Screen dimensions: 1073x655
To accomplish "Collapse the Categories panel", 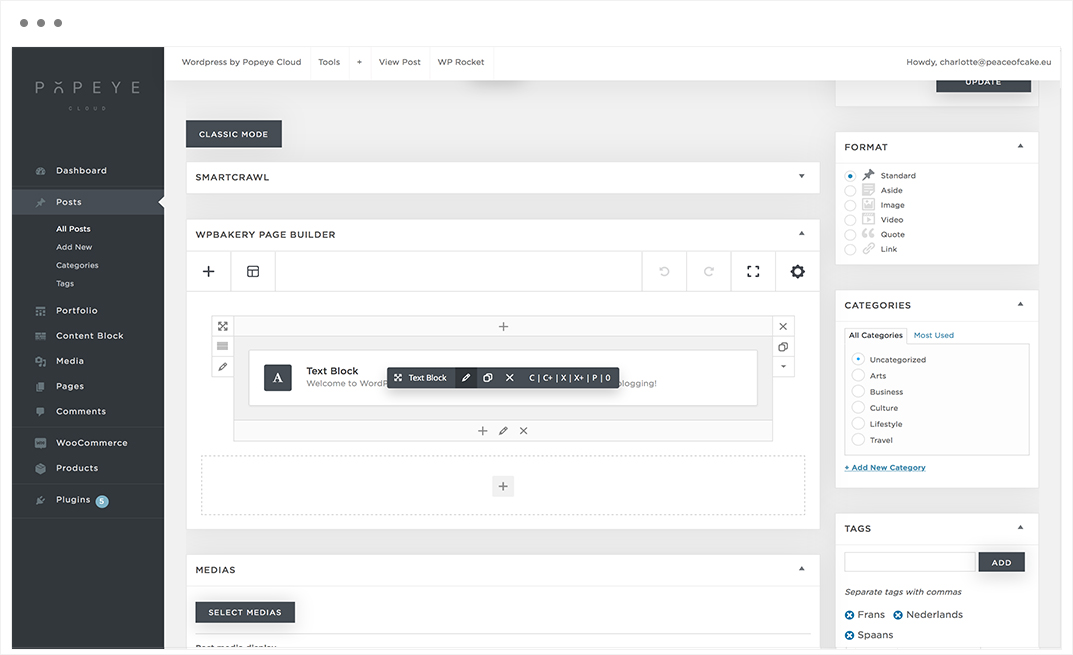I will 1020,304.
